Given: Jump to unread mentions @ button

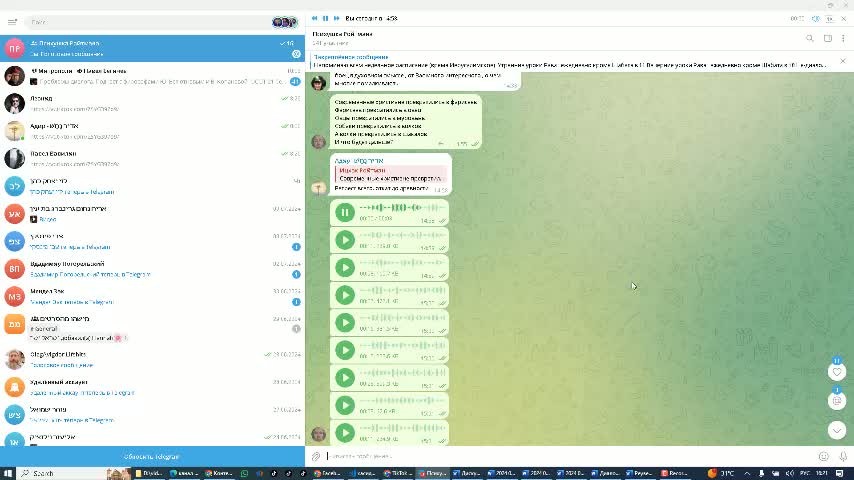Looking at the screenshot, I should 837,401.
